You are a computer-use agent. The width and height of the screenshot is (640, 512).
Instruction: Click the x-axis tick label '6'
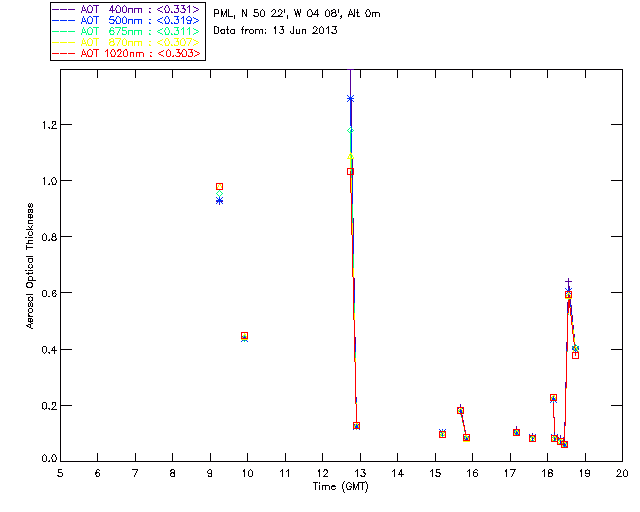(x=98, y=473)
